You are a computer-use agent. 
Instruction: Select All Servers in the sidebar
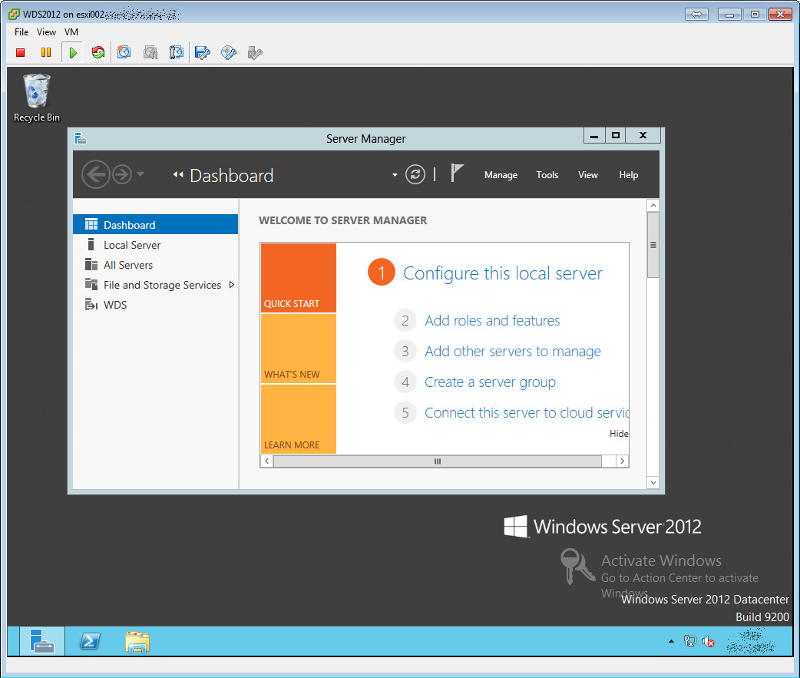point(156,265)
